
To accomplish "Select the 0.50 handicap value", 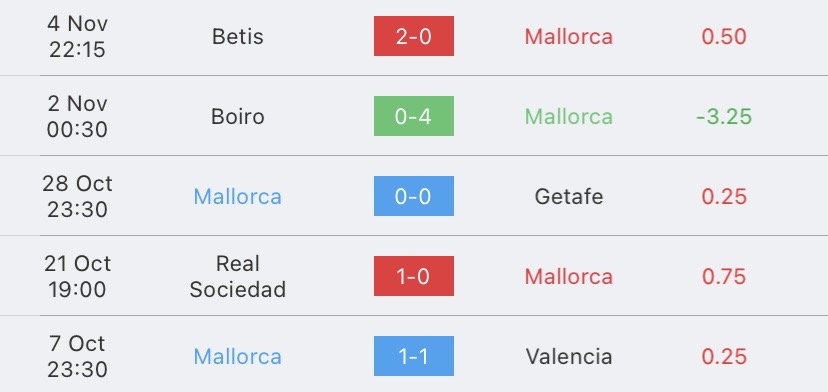I will 724,36.
